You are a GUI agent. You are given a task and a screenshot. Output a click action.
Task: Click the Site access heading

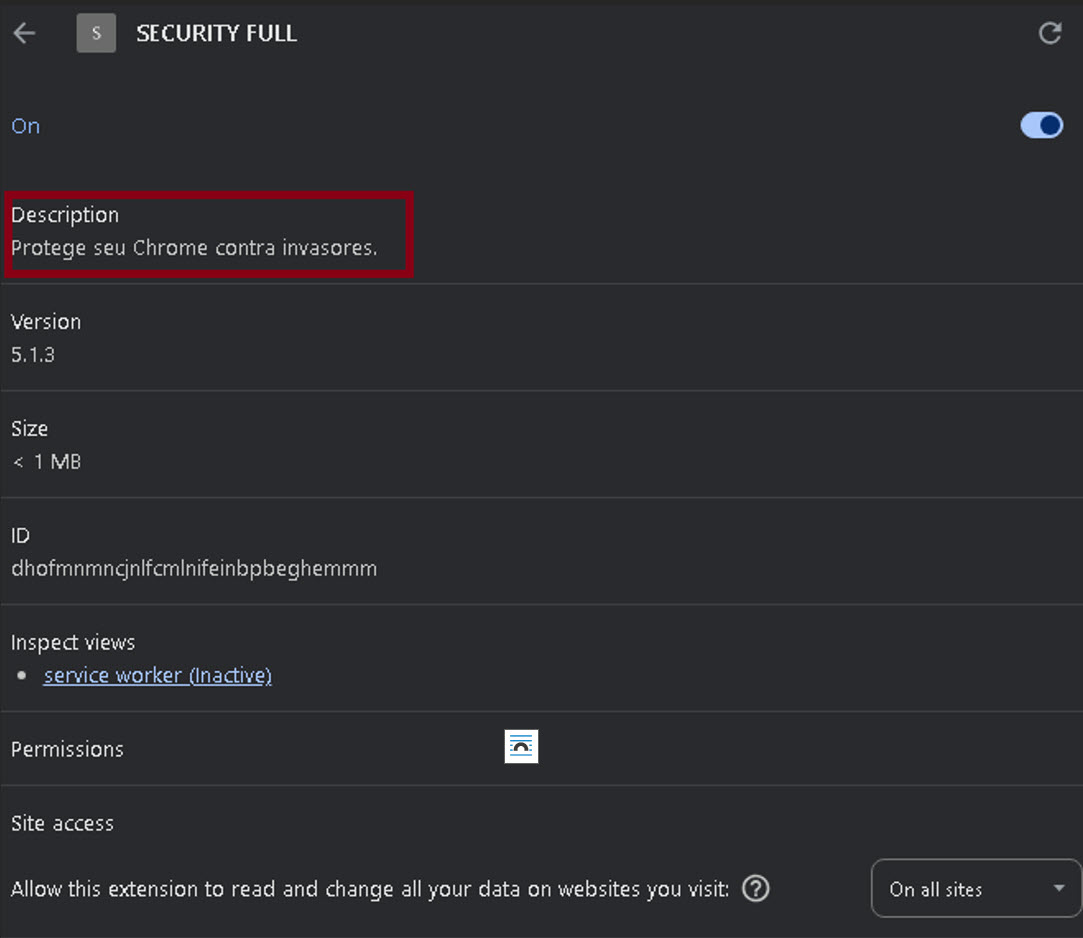(x=61, y=822)
